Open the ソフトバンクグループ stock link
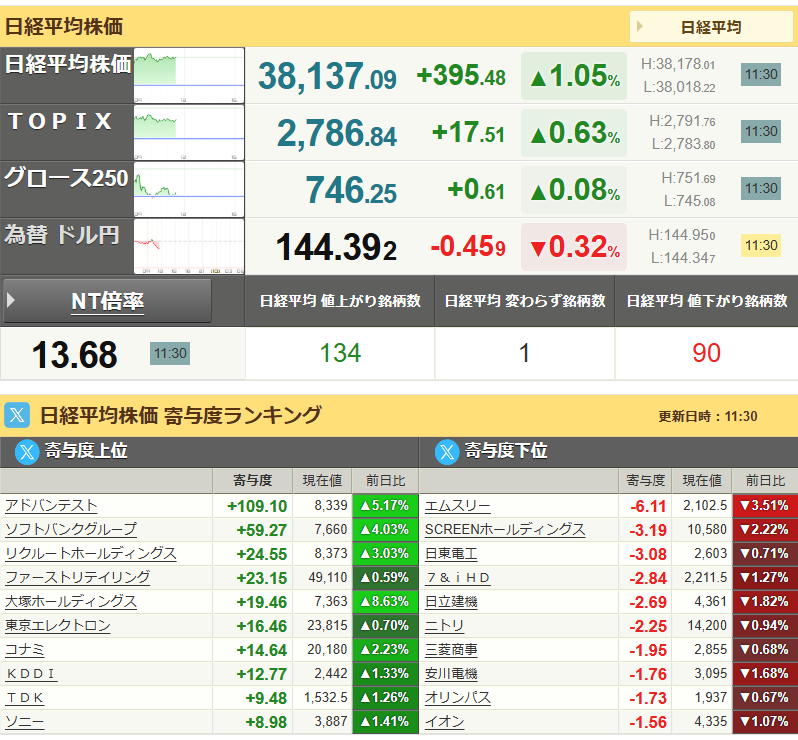Viewport: 798px width, 740px height. click(71, 529)
